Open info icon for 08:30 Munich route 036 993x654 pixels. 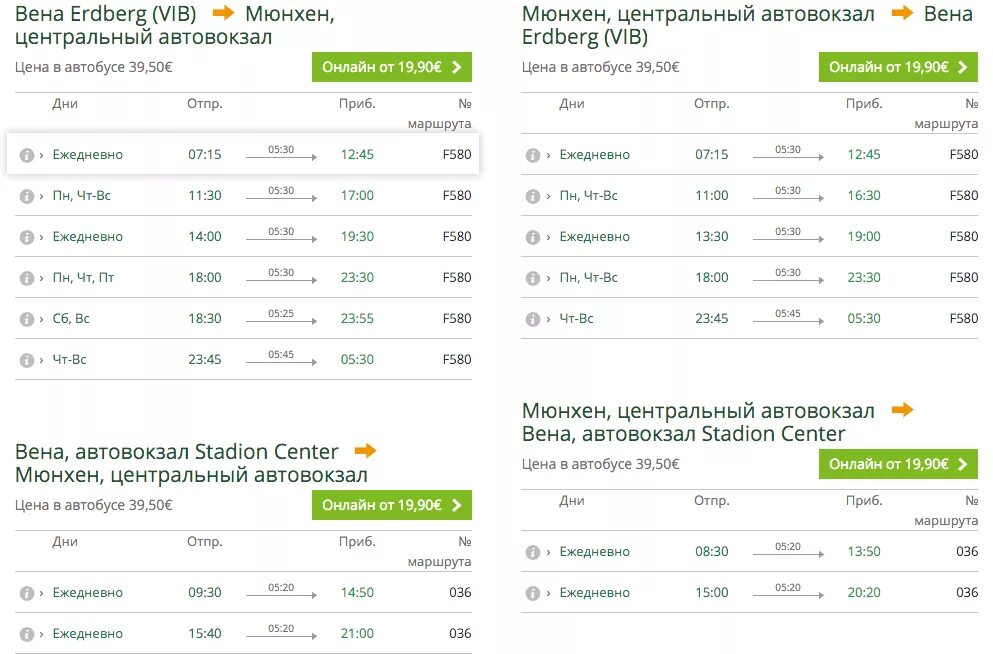tap(533, 552)
